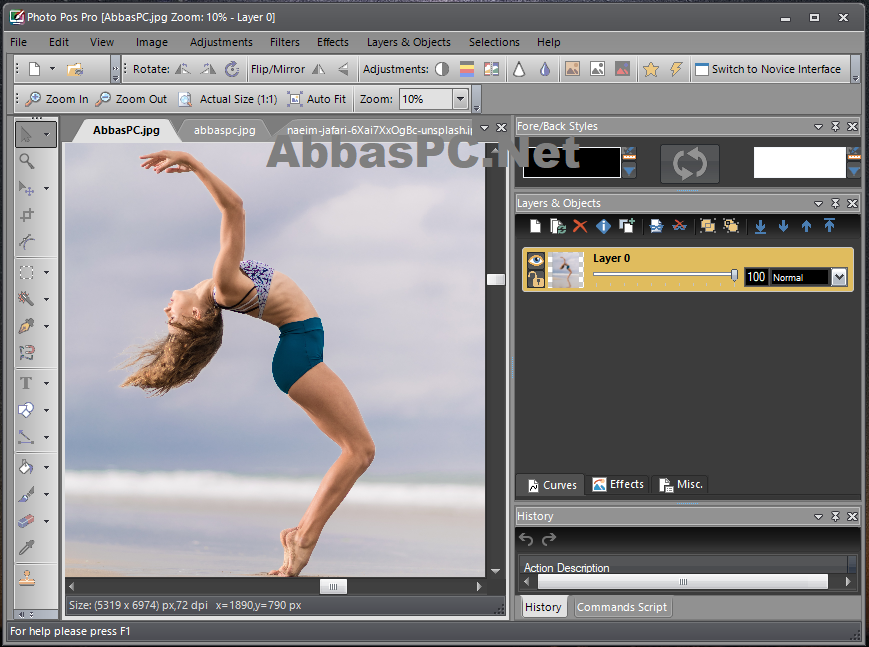Select the Pen nib tool

(x=27, y=326)
